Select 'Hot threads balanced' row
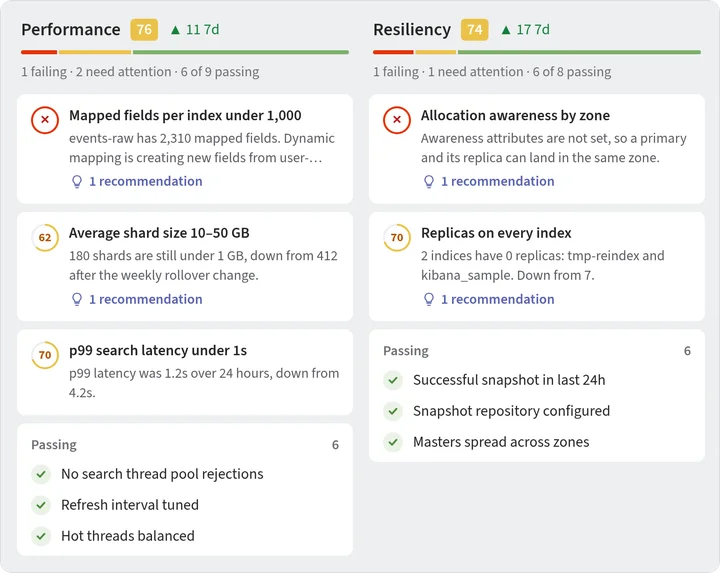Viewport: 720px width, 573px height. click(185, 536)
